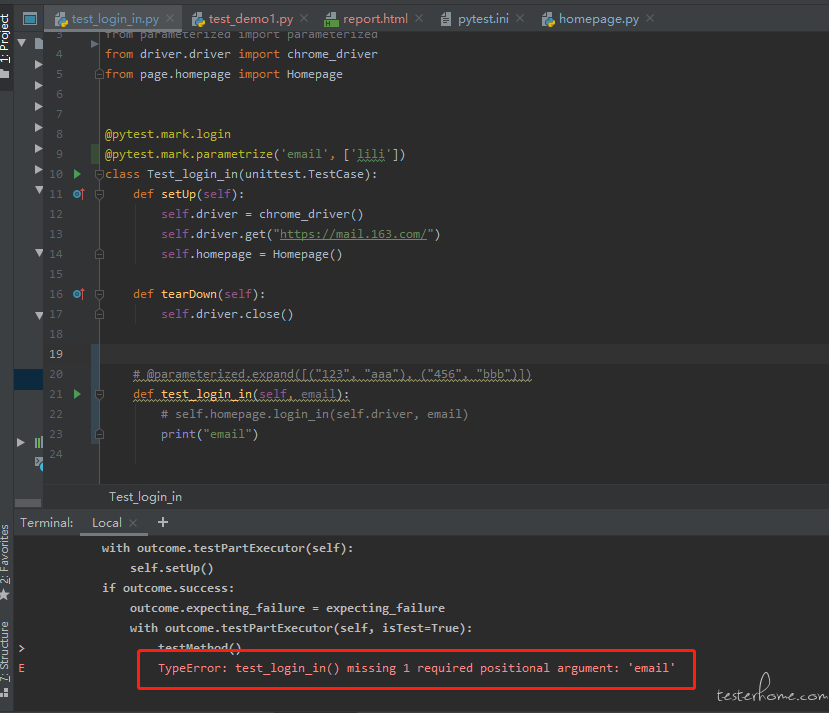Click the Project panel horizontal scrollbar
Image resolution: width=829 pixels, height=713 pixels.
click(28, 503)
